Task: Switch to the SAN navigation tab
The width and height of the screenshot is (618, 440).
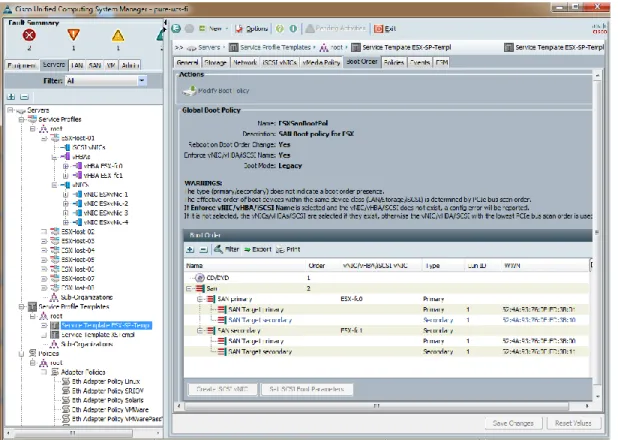Action: point(95,65)
